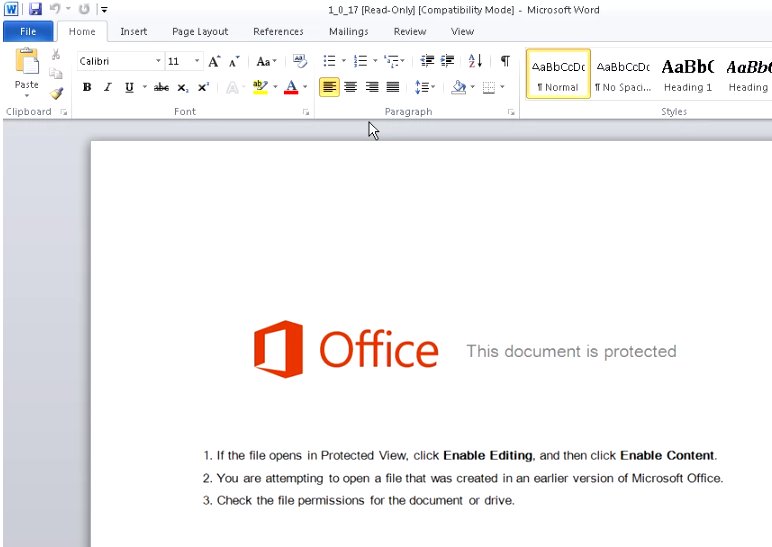Viewport: 772px width, 547px height.
Task: Select the Format Painter brush
Action: [x=56, y=93]
